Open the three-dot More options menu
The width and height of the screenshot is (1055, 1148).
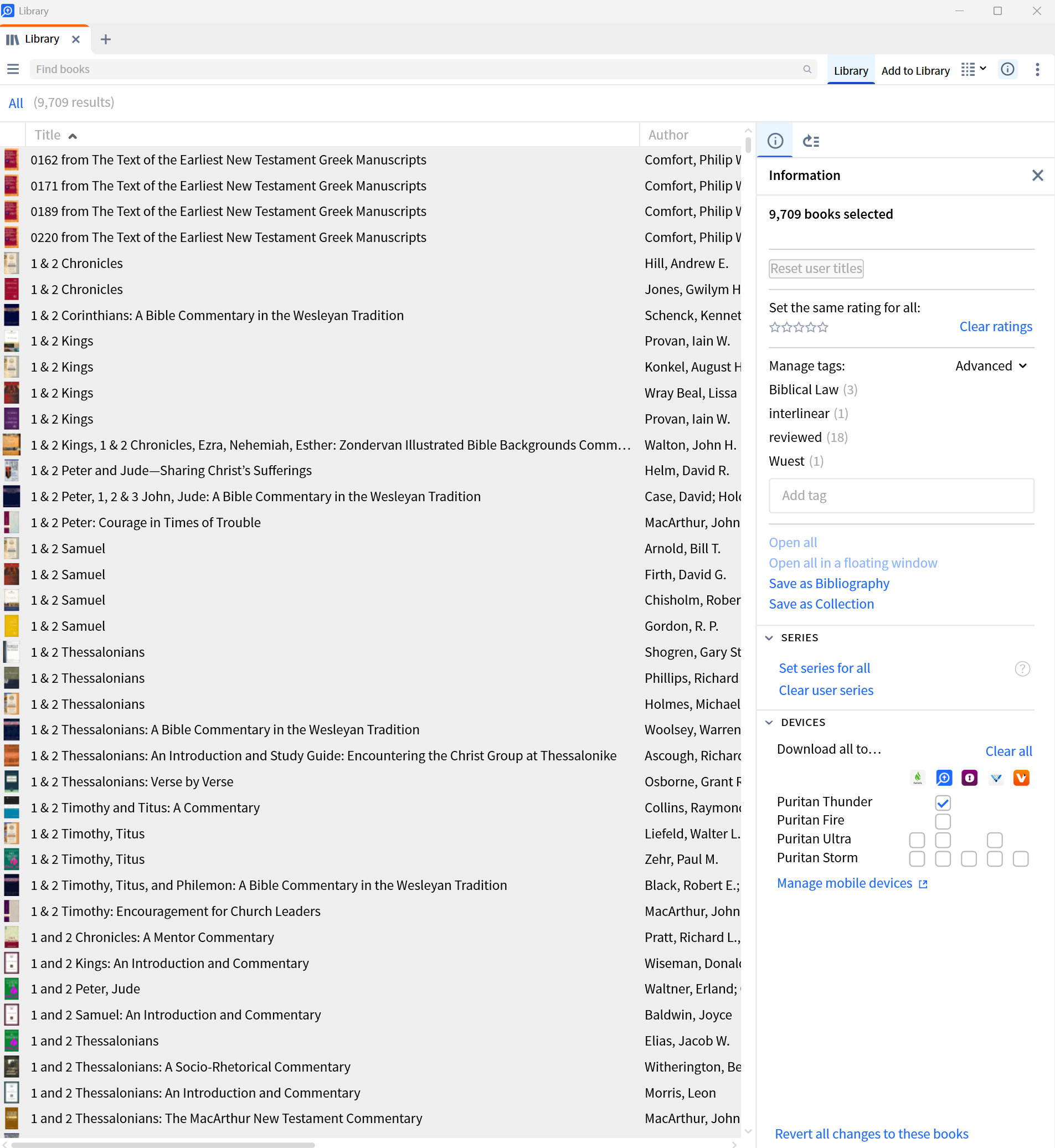click(1037, 69)
